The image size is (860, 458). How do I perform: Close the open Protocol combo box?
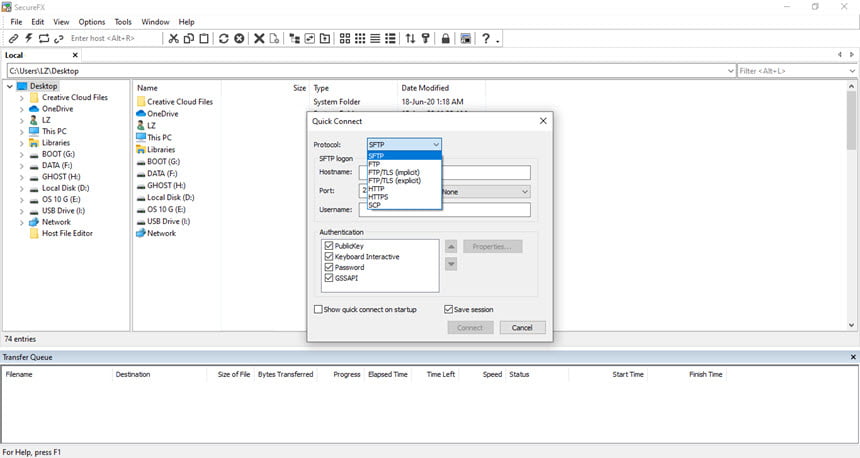point(404,144)
